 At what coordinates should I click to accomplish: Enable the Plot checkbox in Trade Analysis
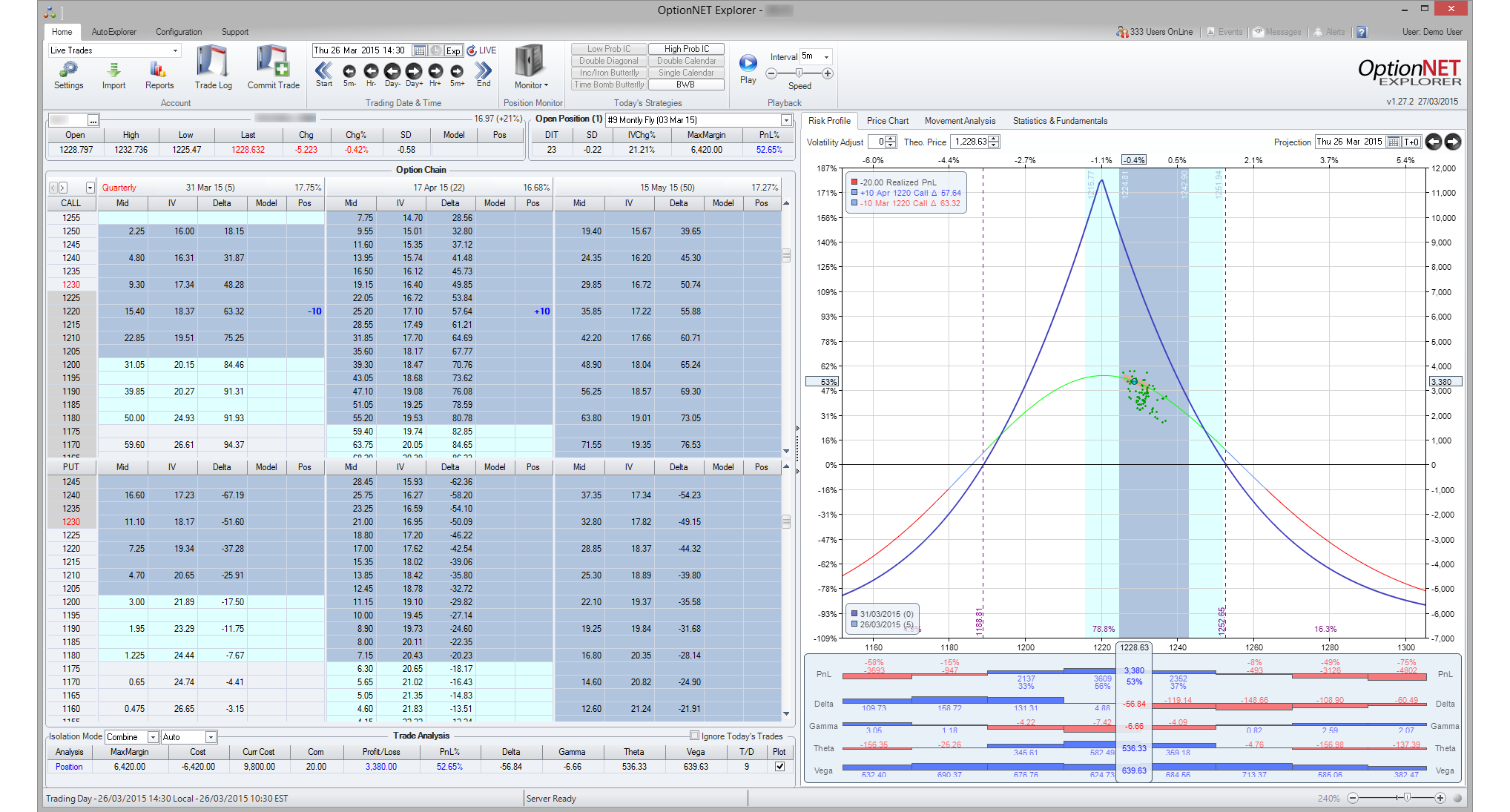[x=779, y=766]
